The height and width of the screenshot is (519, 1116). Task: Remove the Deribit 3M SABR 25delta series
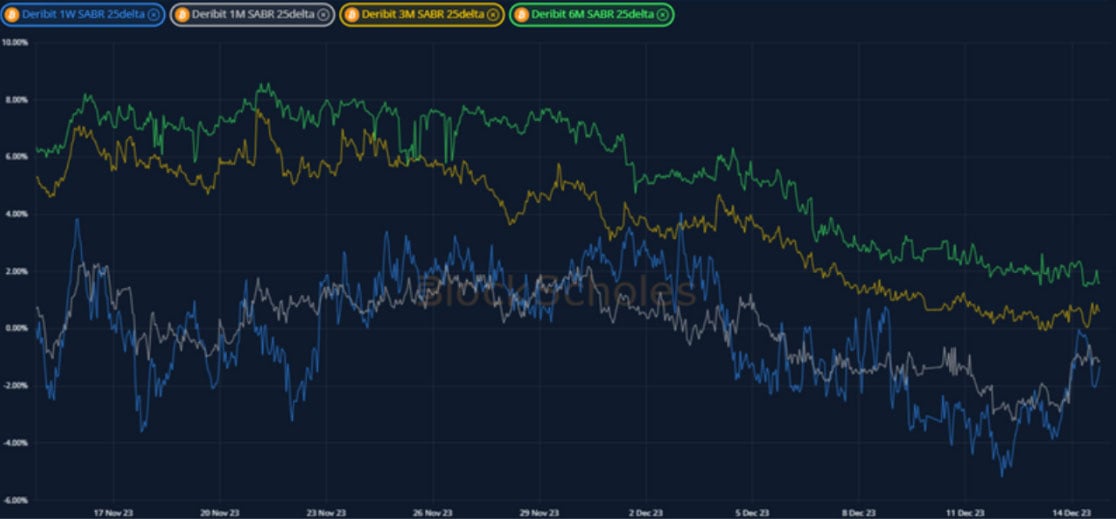tap(493, 15)
